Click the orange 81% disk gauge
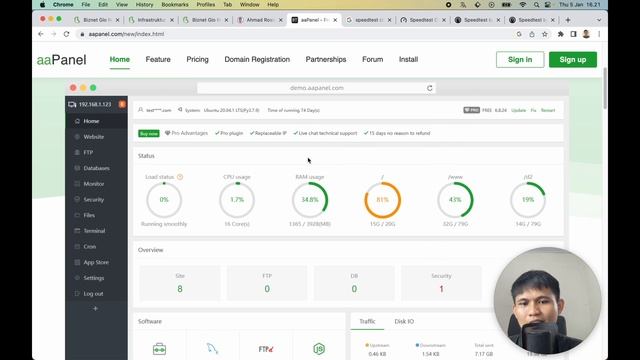Image resolution: width=640 pixels, height=360 pixels. (382, 200)
